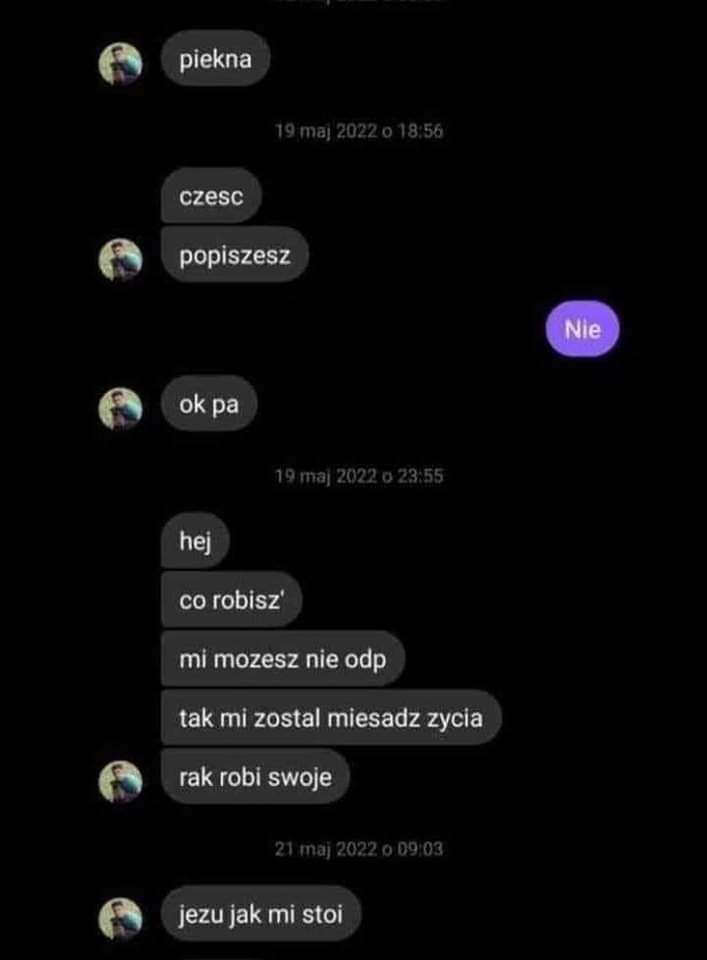Tap the '19 maj 2022 o 23:55' timestamp
Viewport: 707px width, 960px height.
click(359, 476)
